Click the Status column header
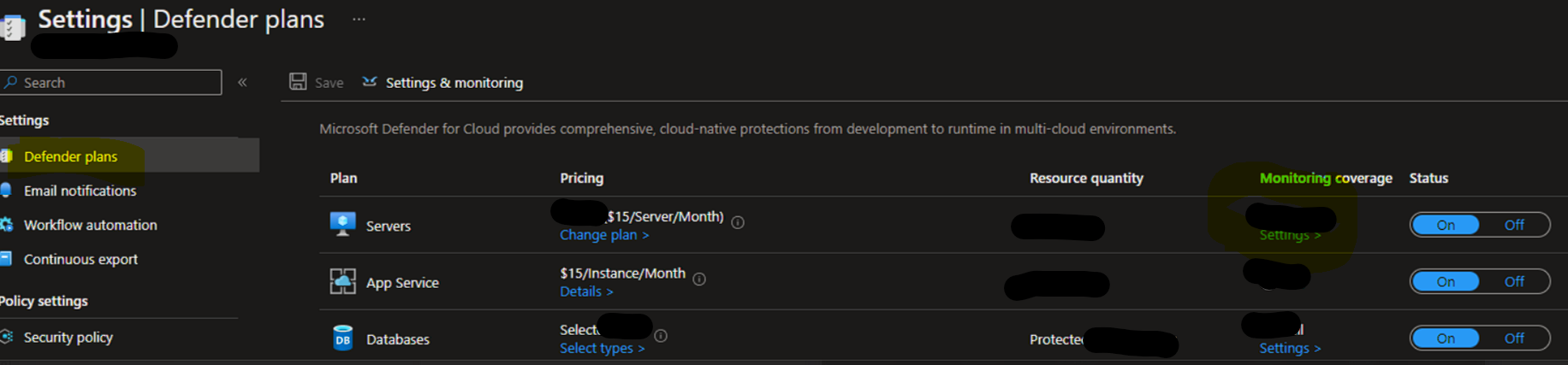Screen dimensions: 1568x365 tap(1428, 178)
